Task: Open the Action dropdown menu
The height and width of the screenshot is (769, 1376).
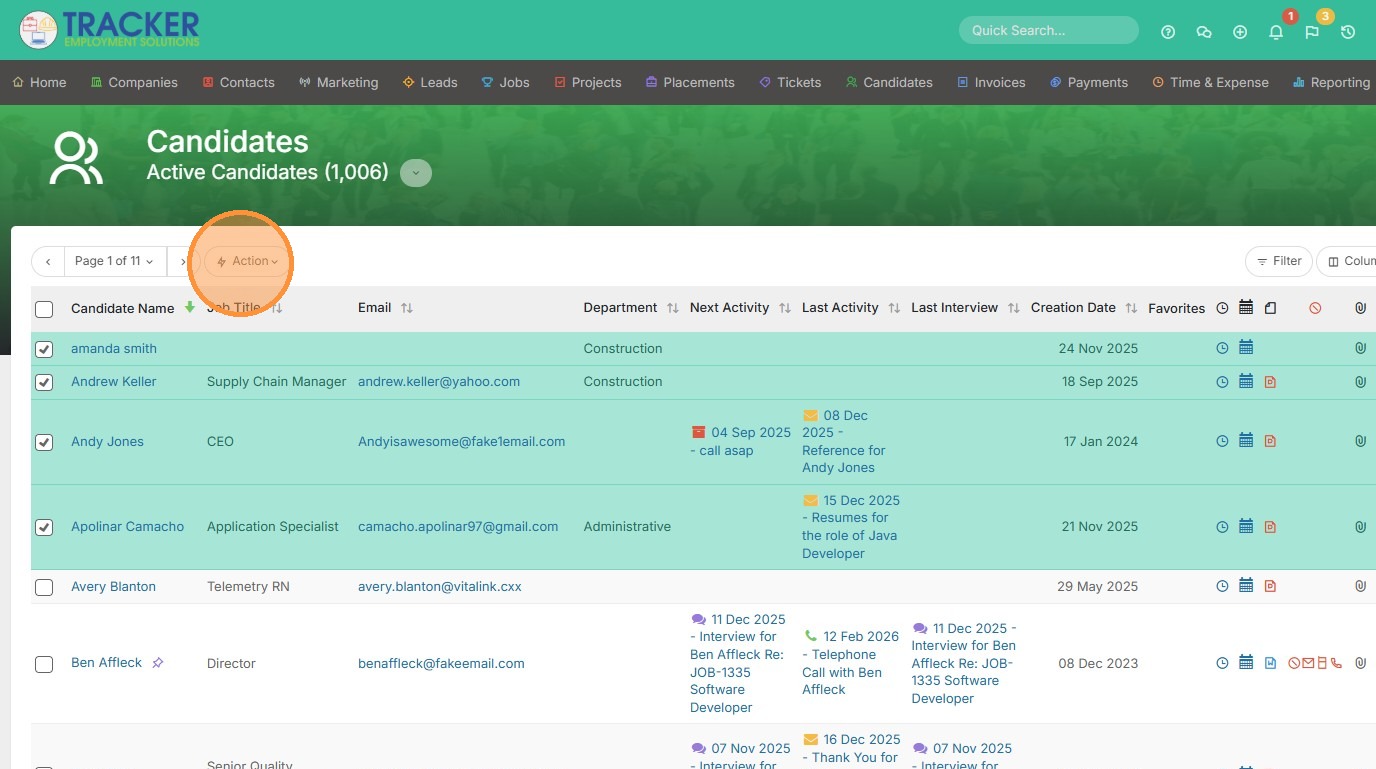Action: pos(248,261)
